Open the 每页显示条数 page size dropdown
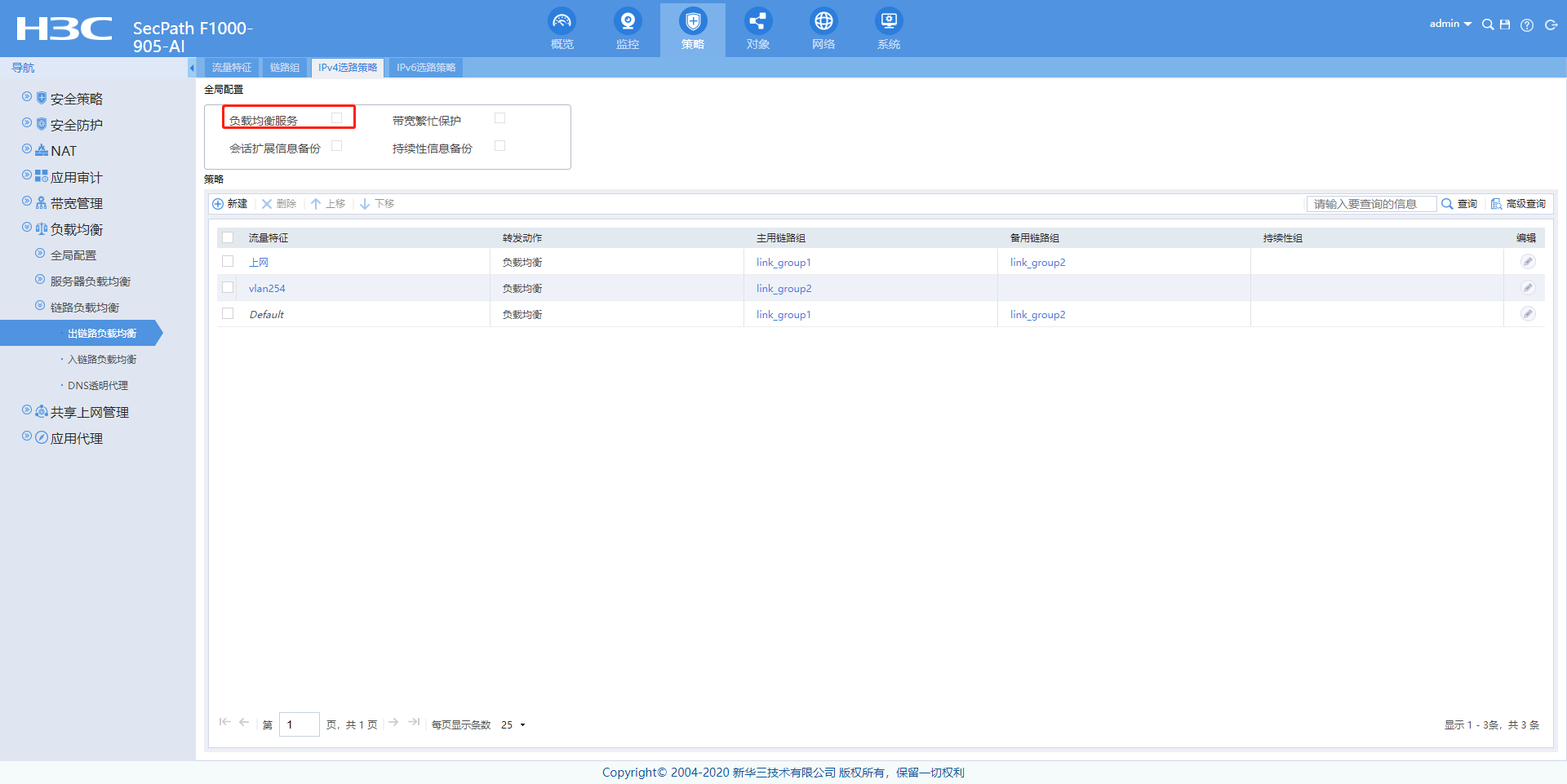Image resolution: width=1567 pixels, height=784 pixels. (x=513, y=724)
